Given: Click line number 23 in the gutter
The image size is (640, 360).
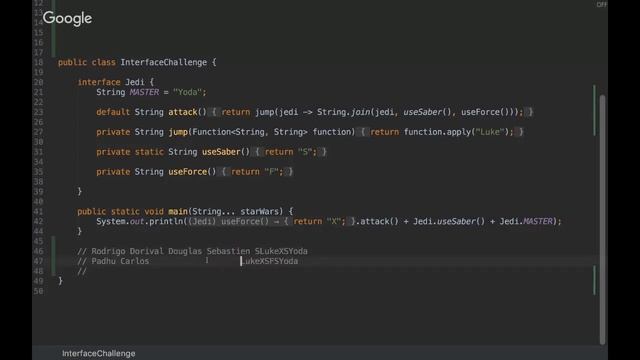Looking at the screenshot, I should pyautogui.click(x=38, y=112).
